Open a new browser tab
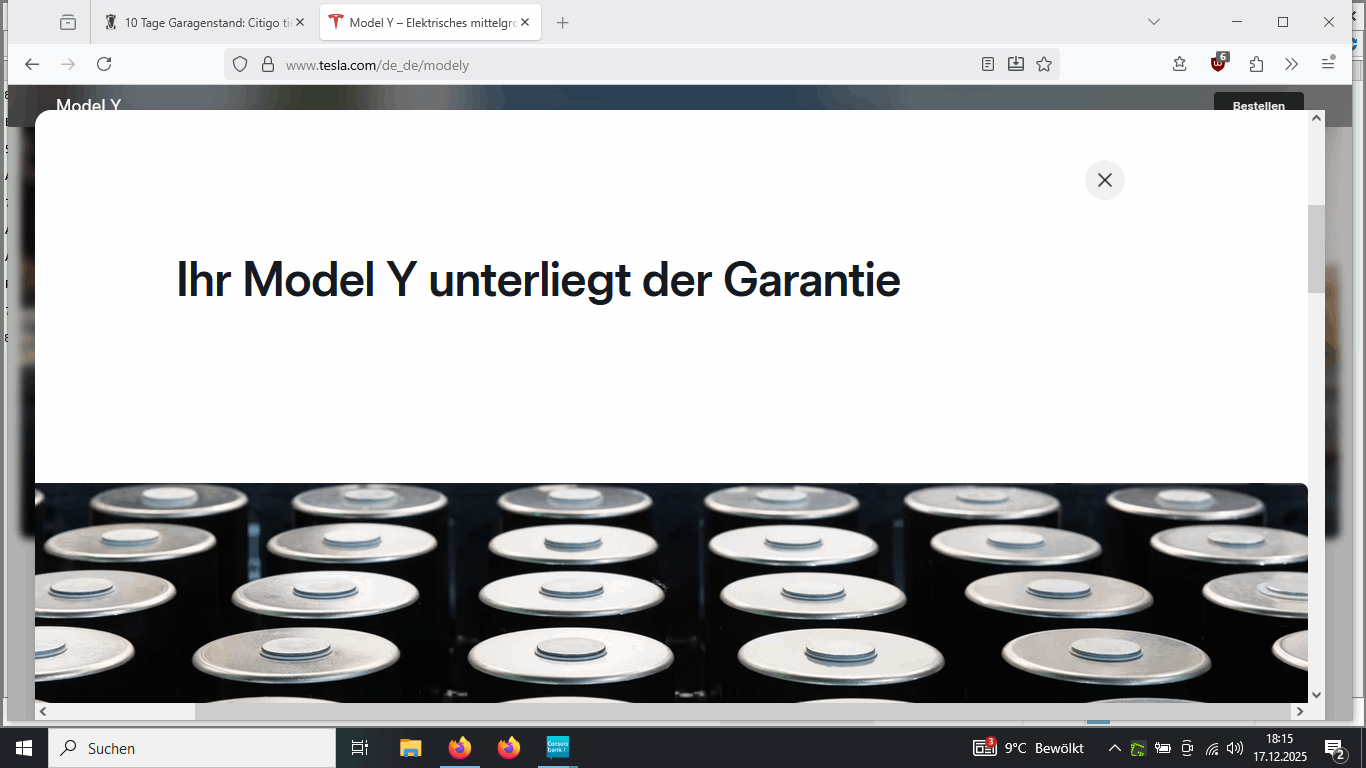1366x768 pixels. click(x=562, y=22)
